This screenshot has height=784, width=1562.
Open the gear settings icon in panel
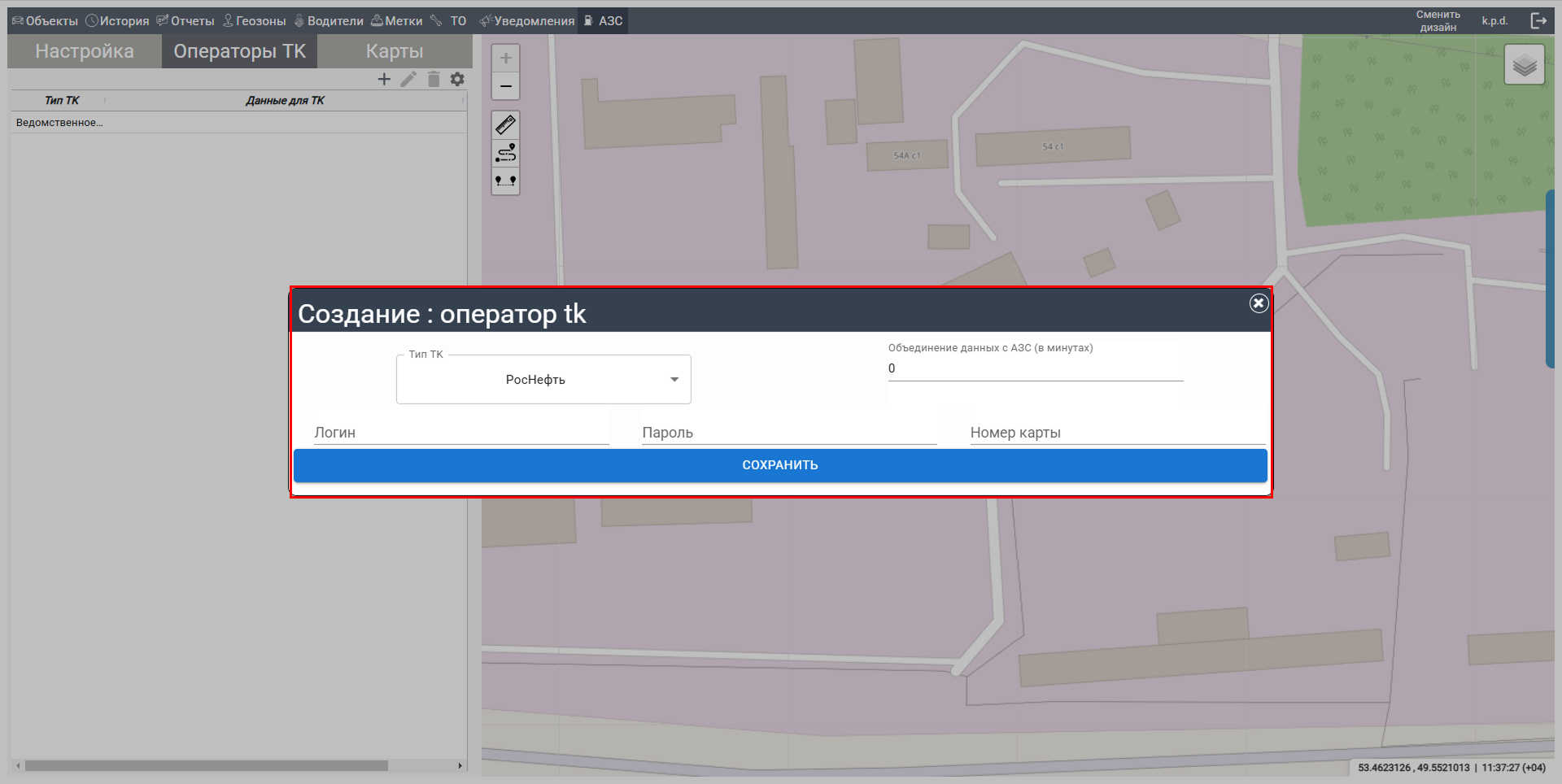click(458, 79)
